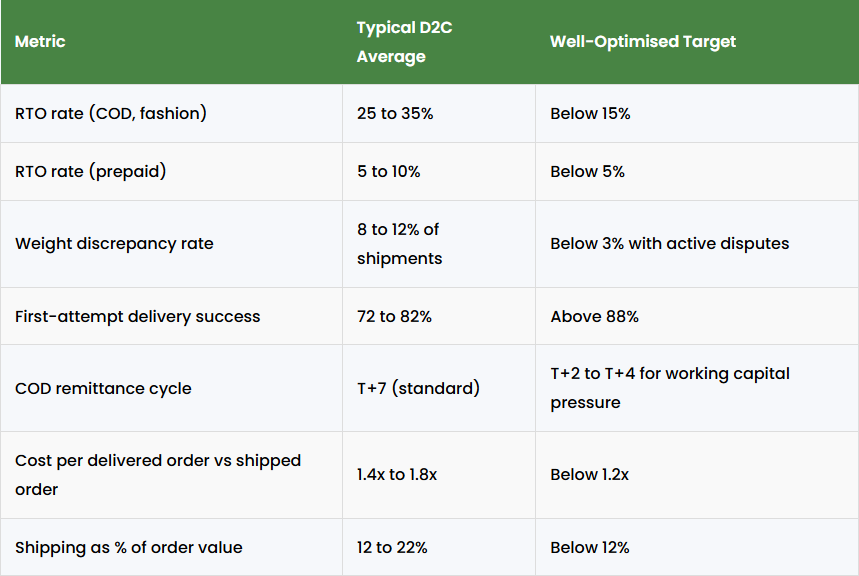This screenshot has width=859, height=576.
Task: Click 'T+2 to T+4 for working capital pressure'
Action: coord(697,388)
